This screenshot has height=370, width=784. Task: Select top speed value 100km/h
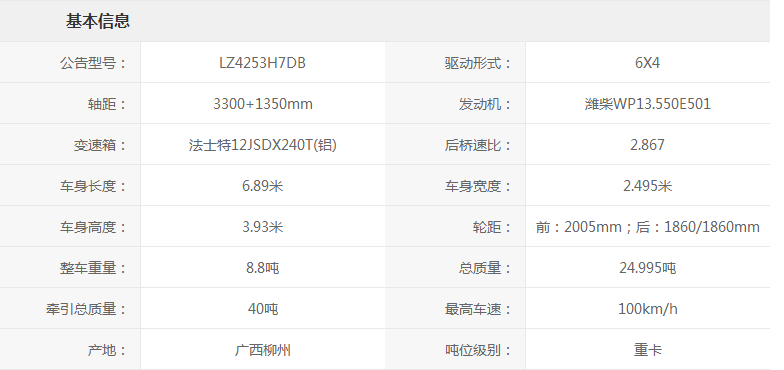648,309
